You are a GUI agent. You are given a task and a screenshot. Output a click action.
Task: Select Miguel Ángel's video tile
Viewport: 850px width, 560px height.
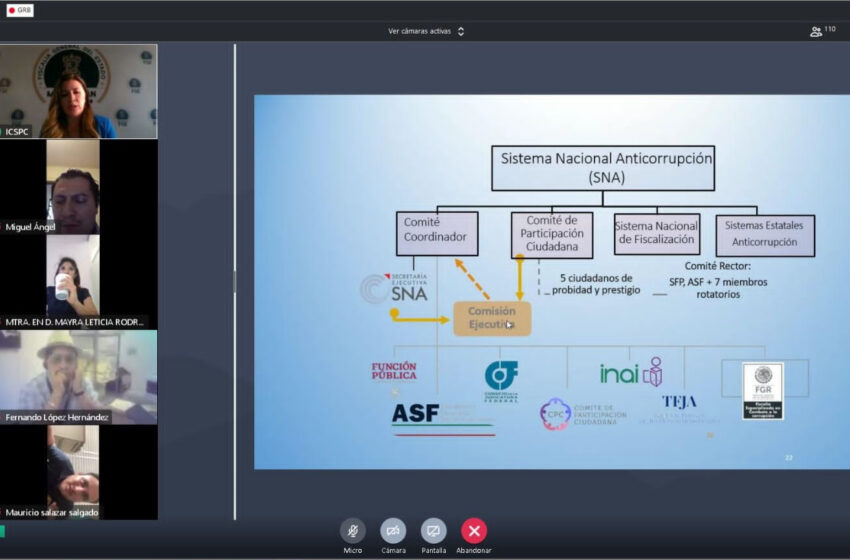[x=78, y=187]
